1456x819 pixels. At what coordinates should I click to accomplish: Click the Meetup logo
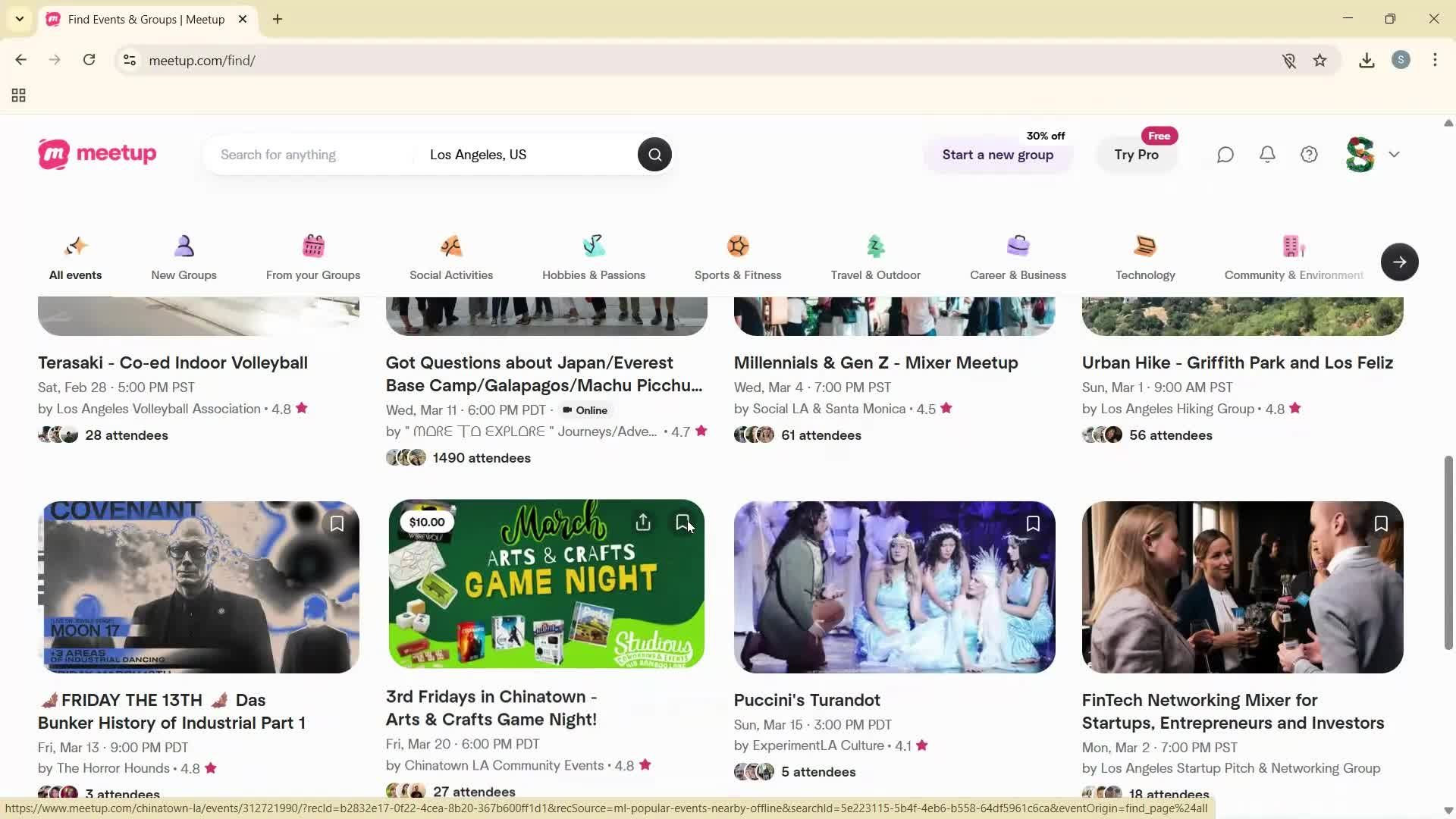(97, 154)
